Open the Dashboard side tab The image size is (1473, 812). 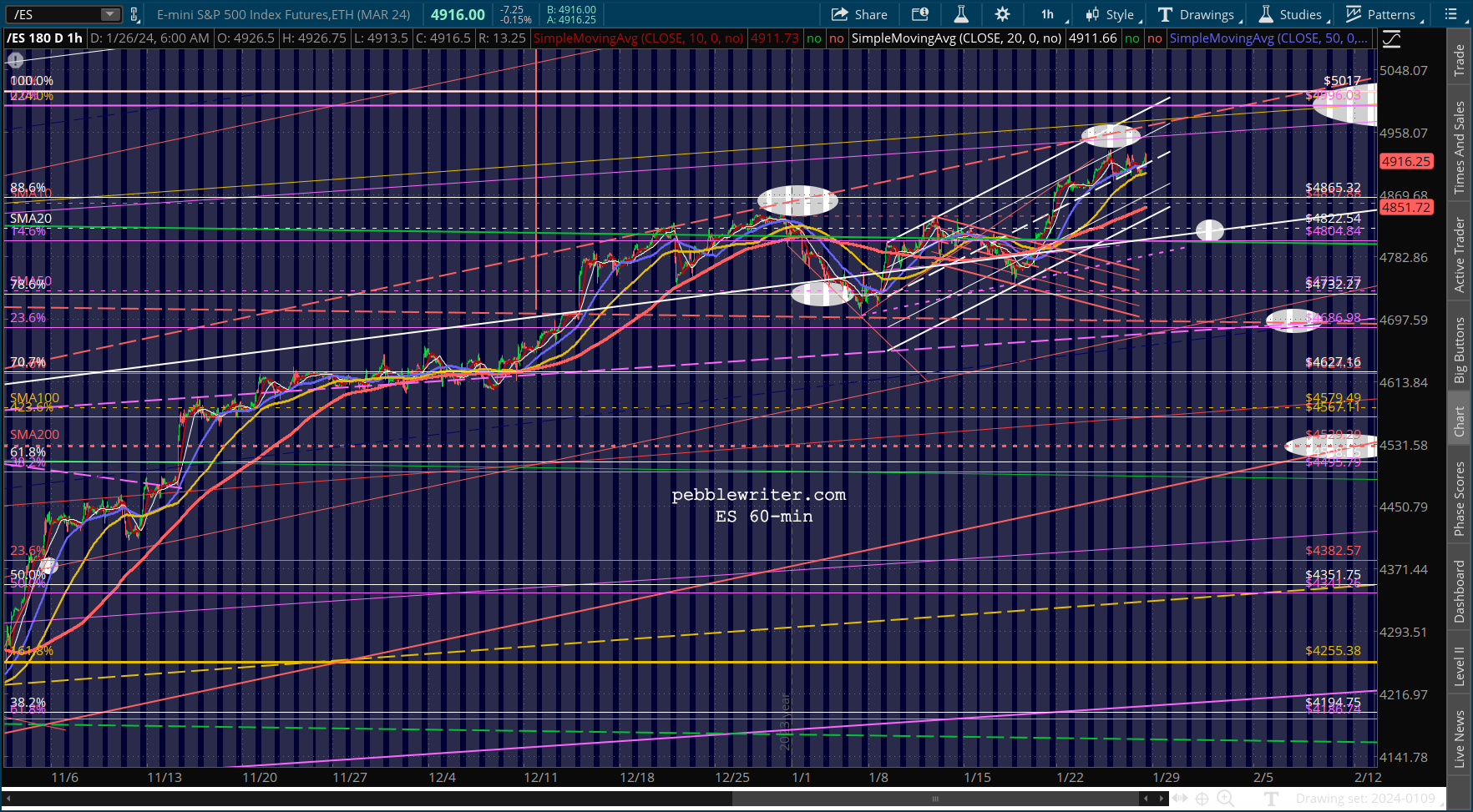click(1460, 592)
